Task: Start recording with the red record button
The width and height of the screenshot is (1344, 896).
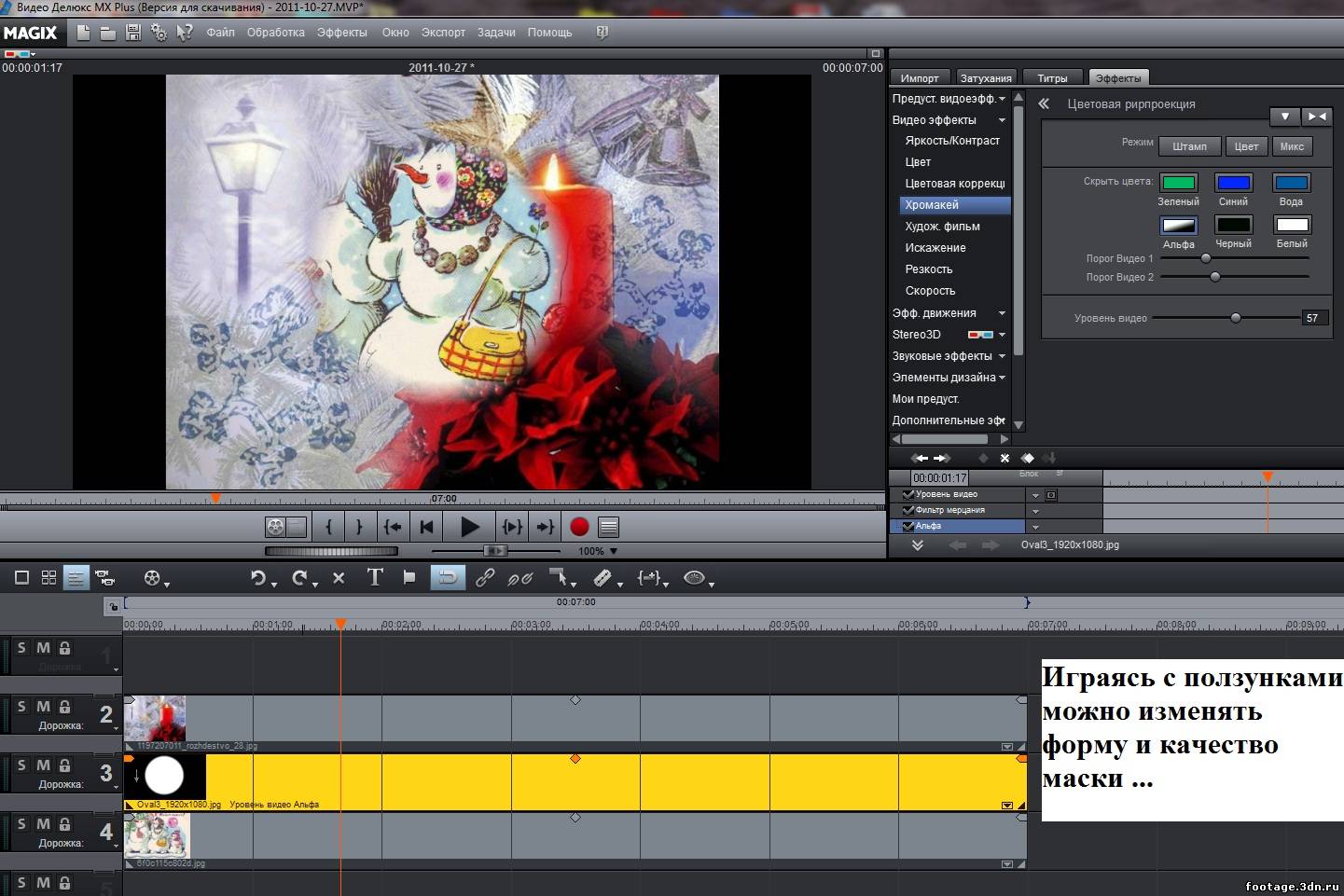Action: click(579, 527)
